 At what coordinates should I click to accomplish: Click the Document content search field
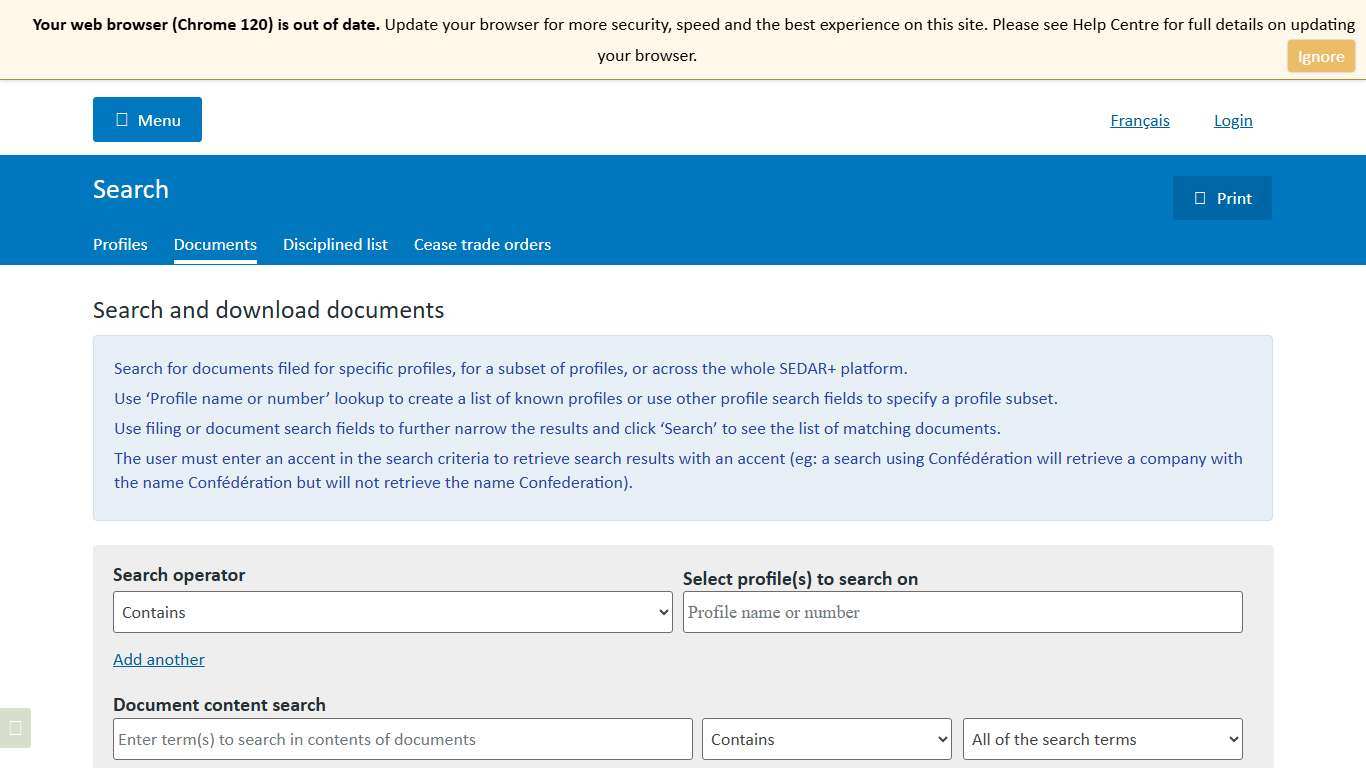402,739
